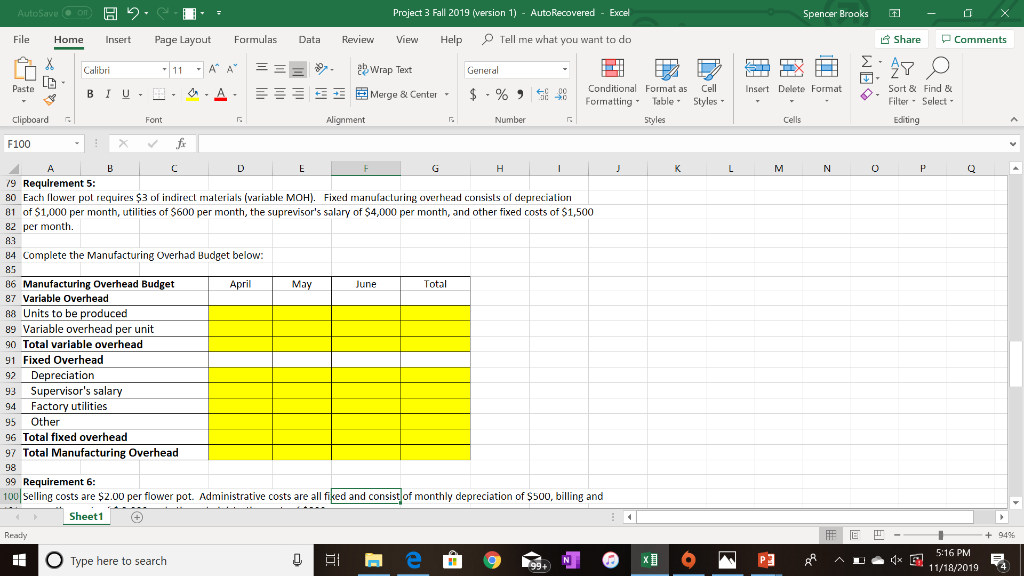The image size is (1024, 576).
Task: Open Find & Select menu
Action: click(938, 82)
